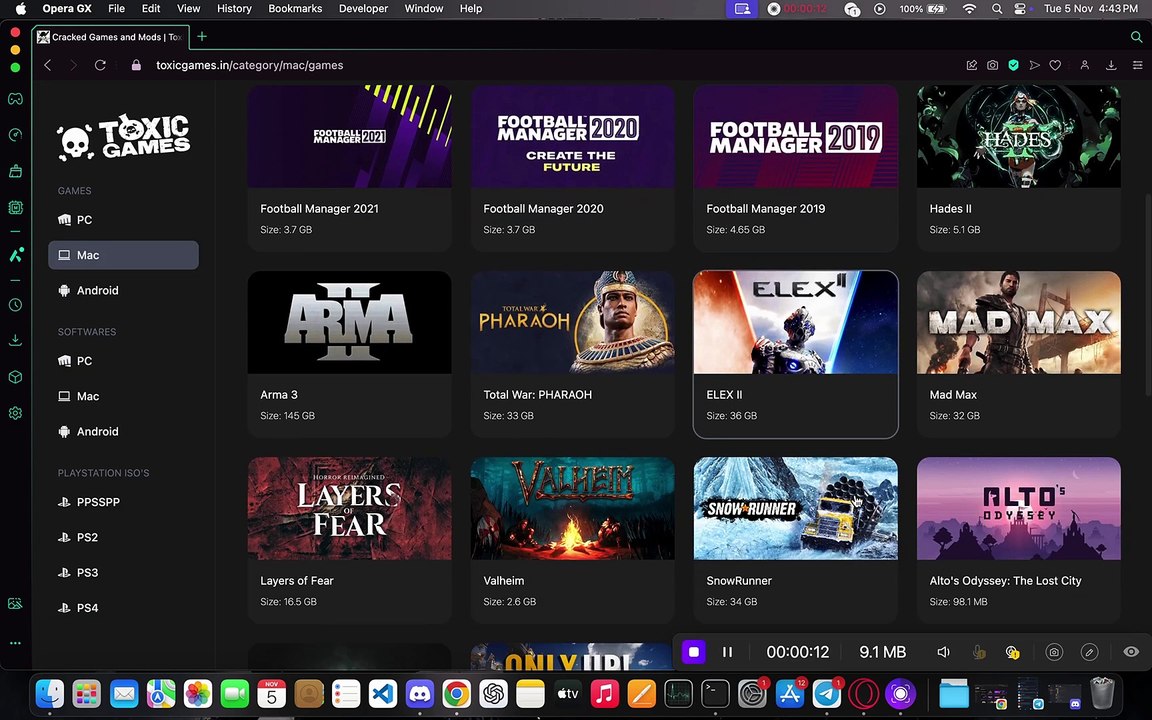
Task: Open Settings gear icon in Opera sidebar
Action: pyautogui.click(x=15, y=413)
